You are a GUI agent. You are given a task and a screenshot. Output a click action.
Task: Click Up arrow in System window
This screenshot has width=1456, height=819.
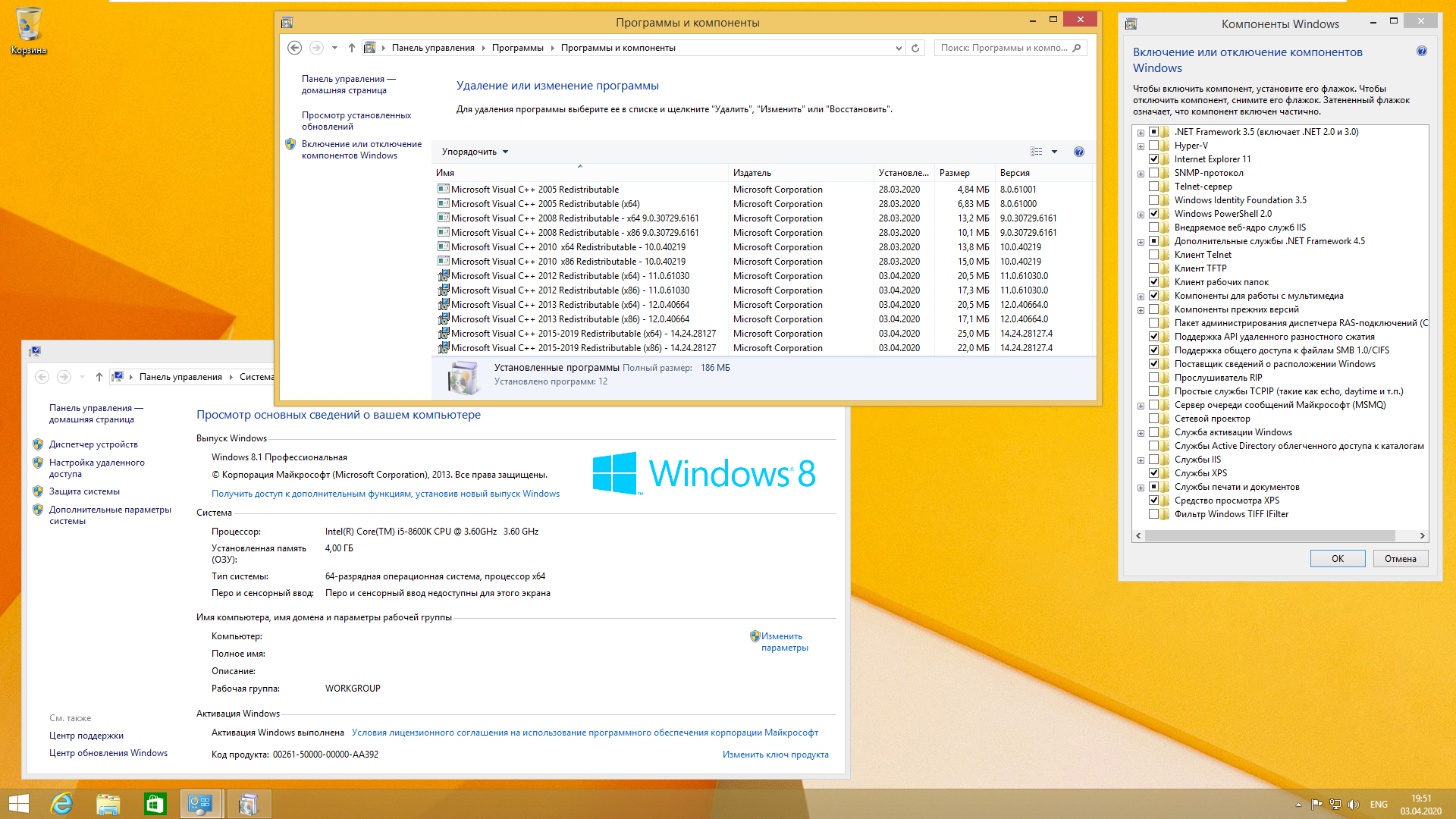coord(99,377)
